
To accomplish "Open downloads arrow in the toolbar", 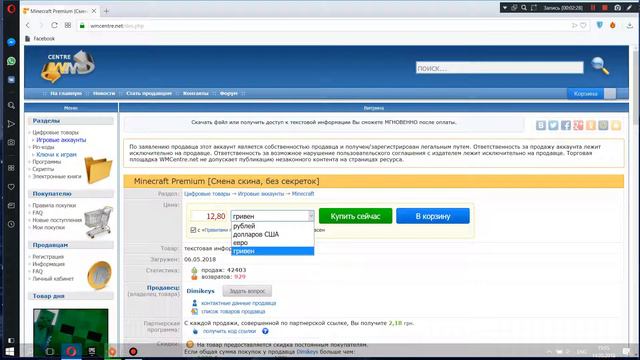I will point(629,25).
